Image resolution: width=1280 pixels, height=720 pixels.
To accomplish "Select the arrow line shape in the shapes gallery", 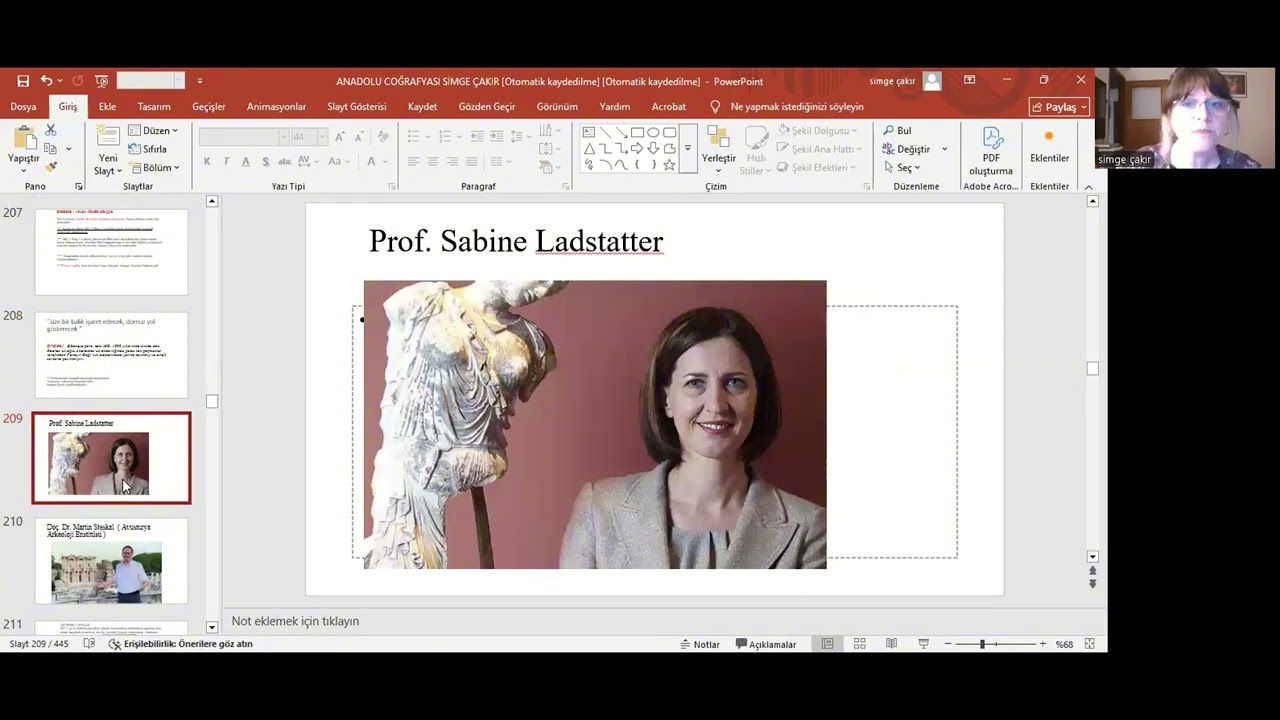I will click(x=621, y=132).
